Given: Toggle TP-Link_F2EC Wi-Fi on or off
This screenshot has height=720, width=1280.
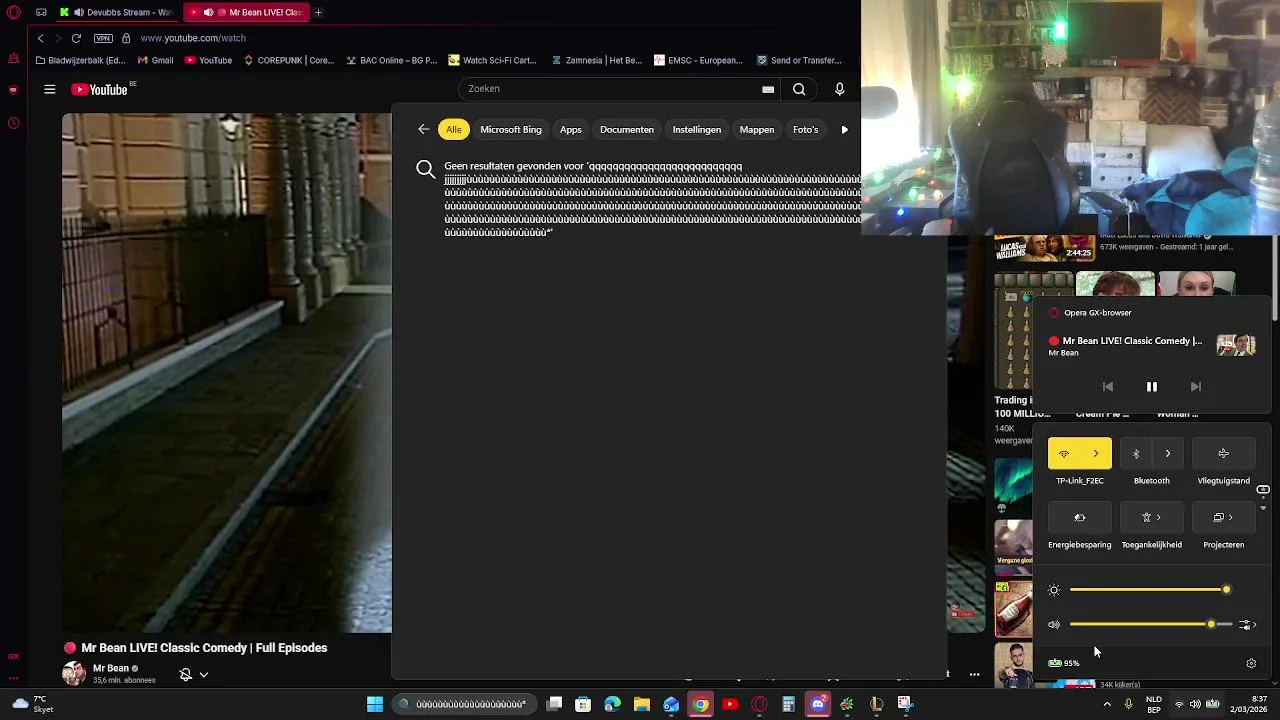Looking at the screenshot, I should pyautogui.click(x=1064, y=454).
